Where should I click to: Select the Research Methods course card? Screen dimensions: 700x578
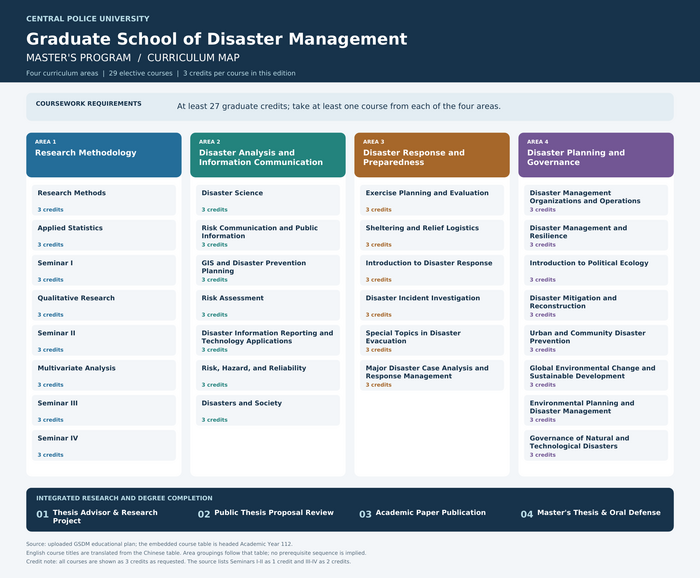pyautogui.click(x=104, y=200)
